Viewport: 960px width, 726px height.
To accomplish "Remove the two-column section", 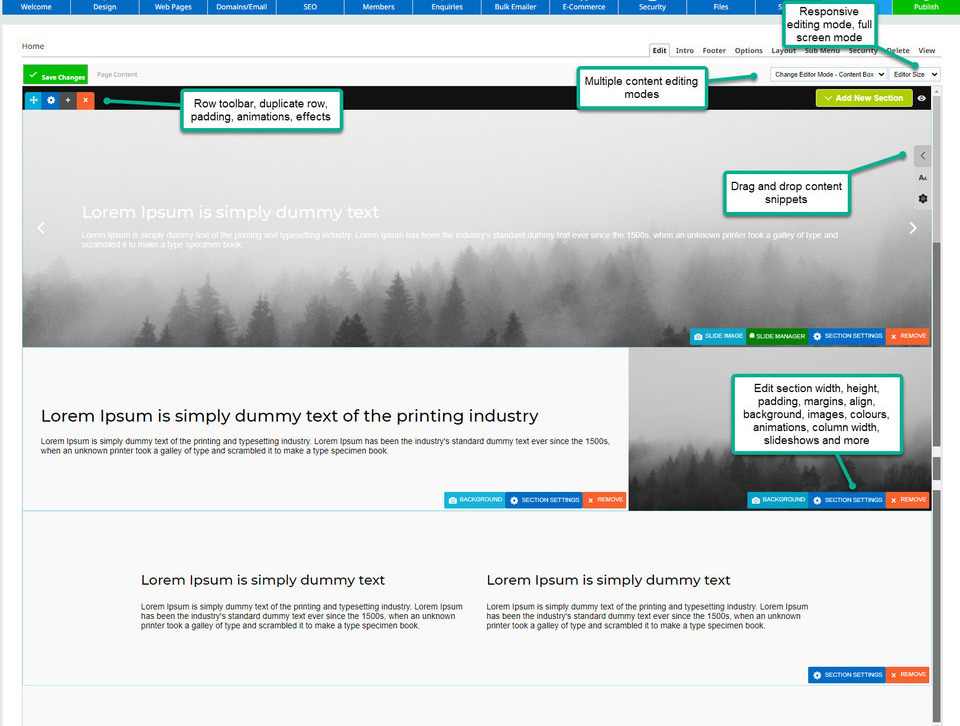I will (x=907, y=675).
